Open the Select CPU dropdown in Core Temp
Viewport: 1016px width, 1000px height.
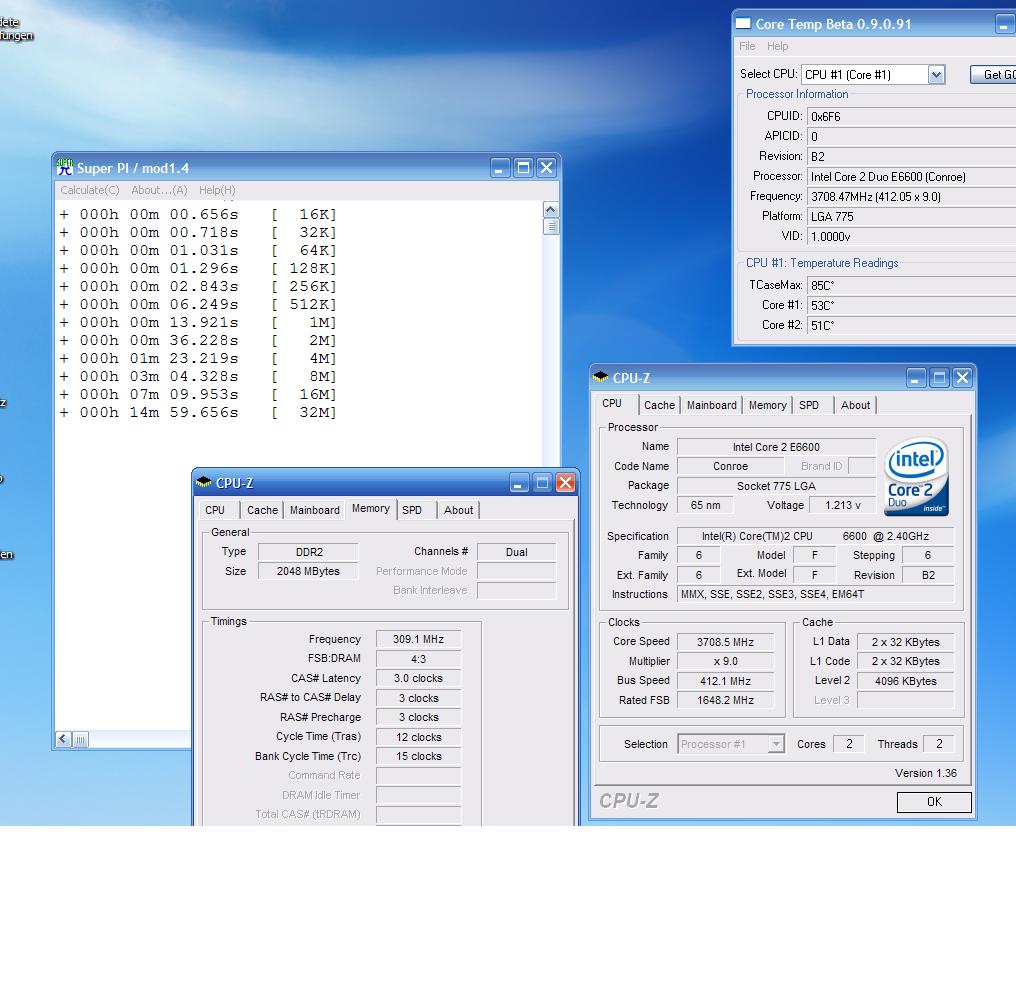point(936,75)
